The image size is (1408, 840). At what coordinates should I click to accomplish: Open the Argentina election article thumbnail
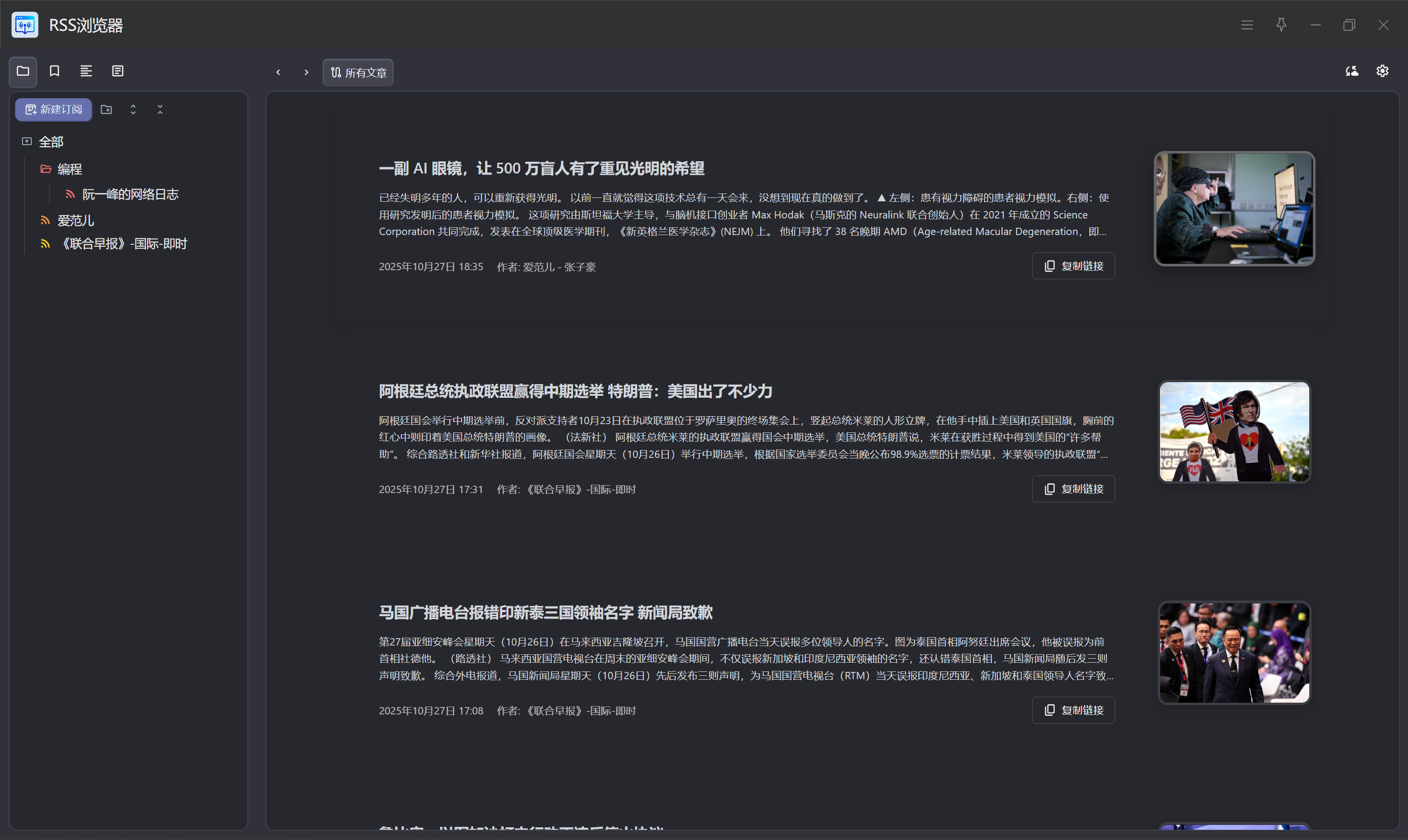[x=1234, y=432]
